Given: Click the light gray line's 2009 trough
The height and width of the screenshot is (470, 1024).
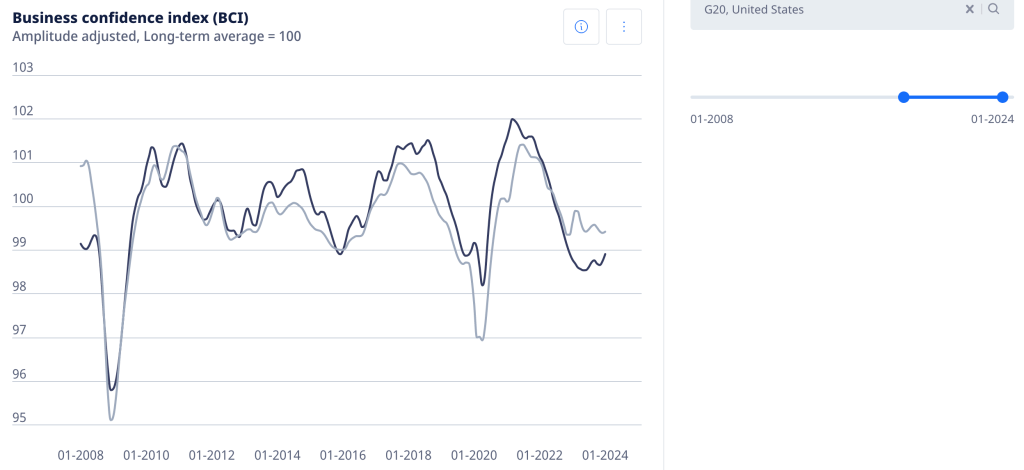Looking at the screenshot, I should click(x=111, y=419).
